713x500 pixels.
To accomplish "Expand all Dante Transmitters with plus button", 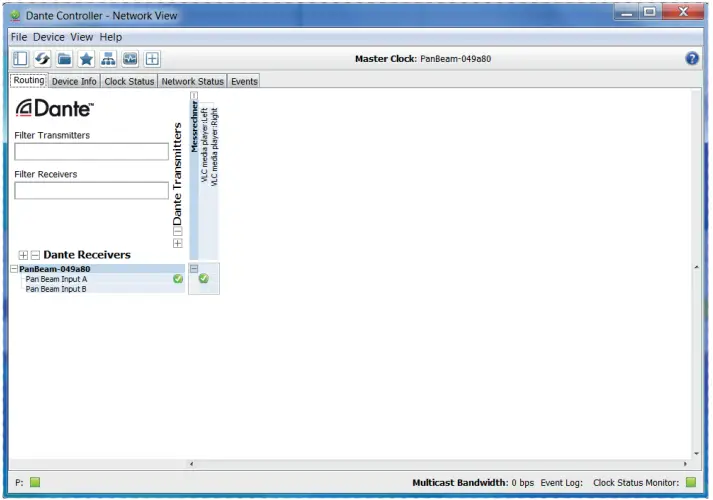I will 178,243.
